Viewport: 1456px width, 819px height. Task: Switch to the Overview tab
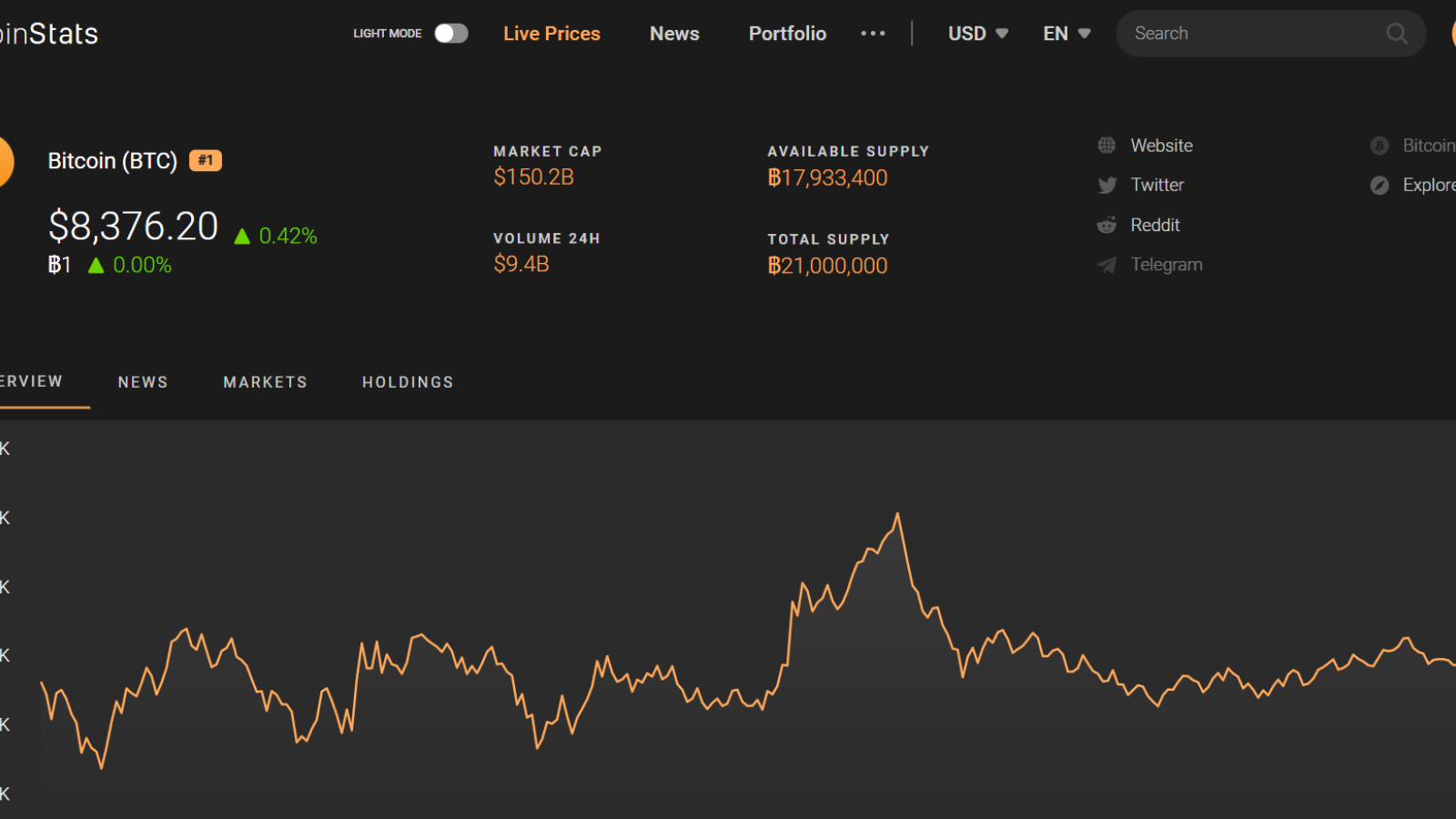click(x=31, y=381)
